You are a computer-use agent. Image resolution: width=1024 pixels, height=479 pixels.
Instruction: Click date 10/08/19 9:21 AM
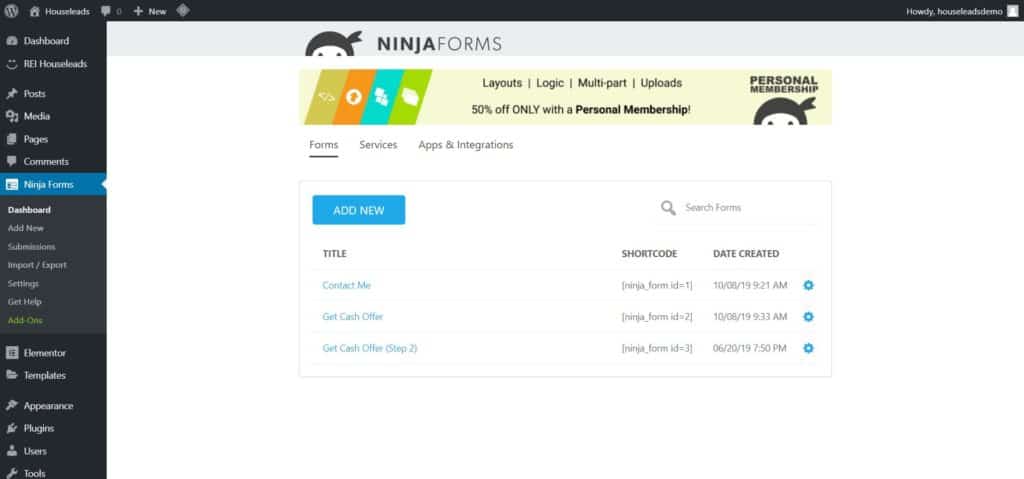coord(750,285)
